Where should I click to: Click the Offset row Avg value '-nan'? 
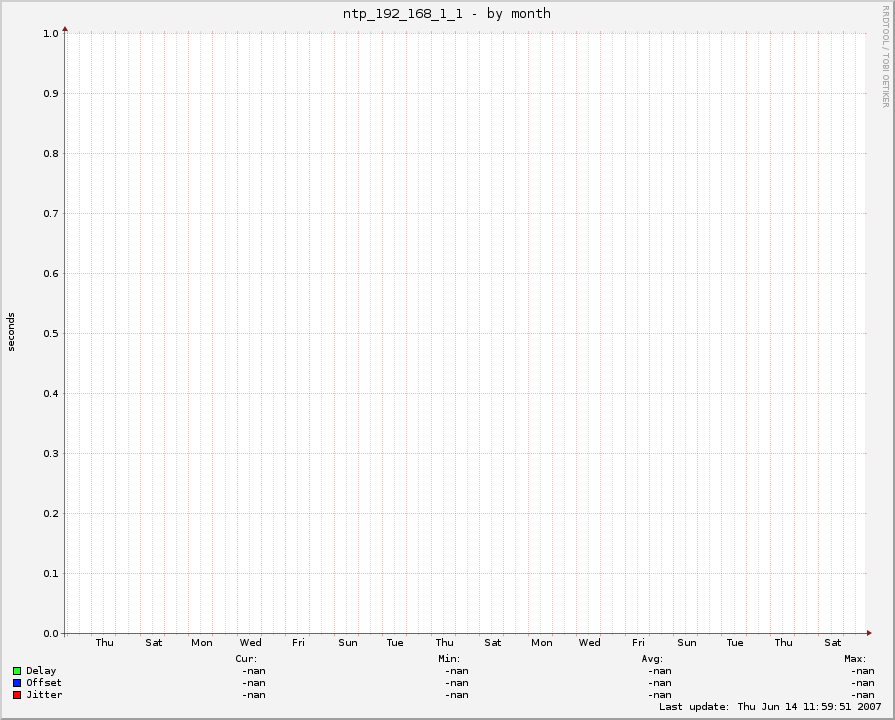[x=660, y=683]
